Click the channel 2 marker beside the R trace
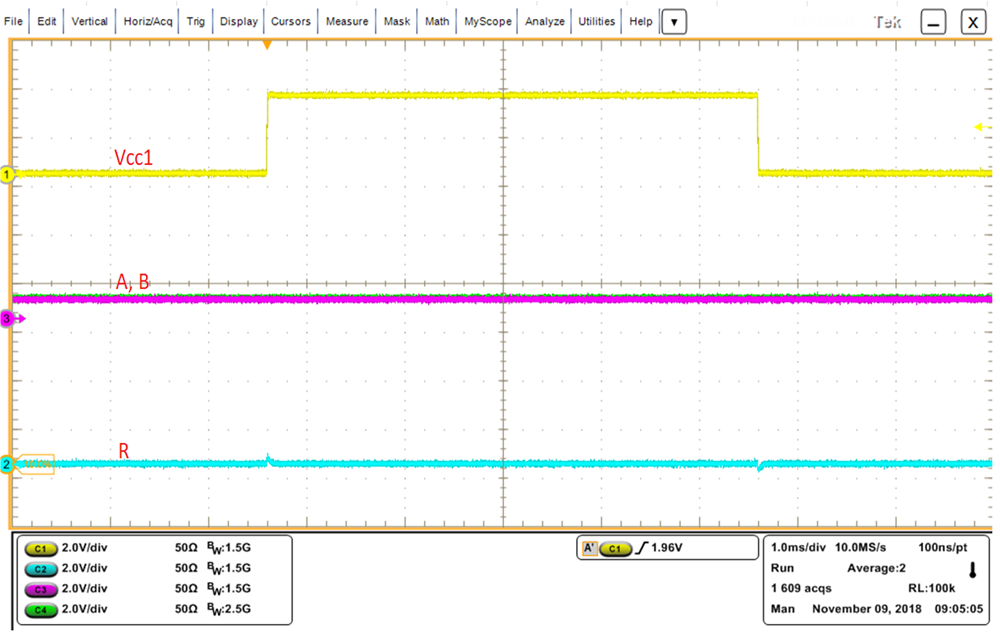This screenshot has height=636, width=1000. point(8,462)
